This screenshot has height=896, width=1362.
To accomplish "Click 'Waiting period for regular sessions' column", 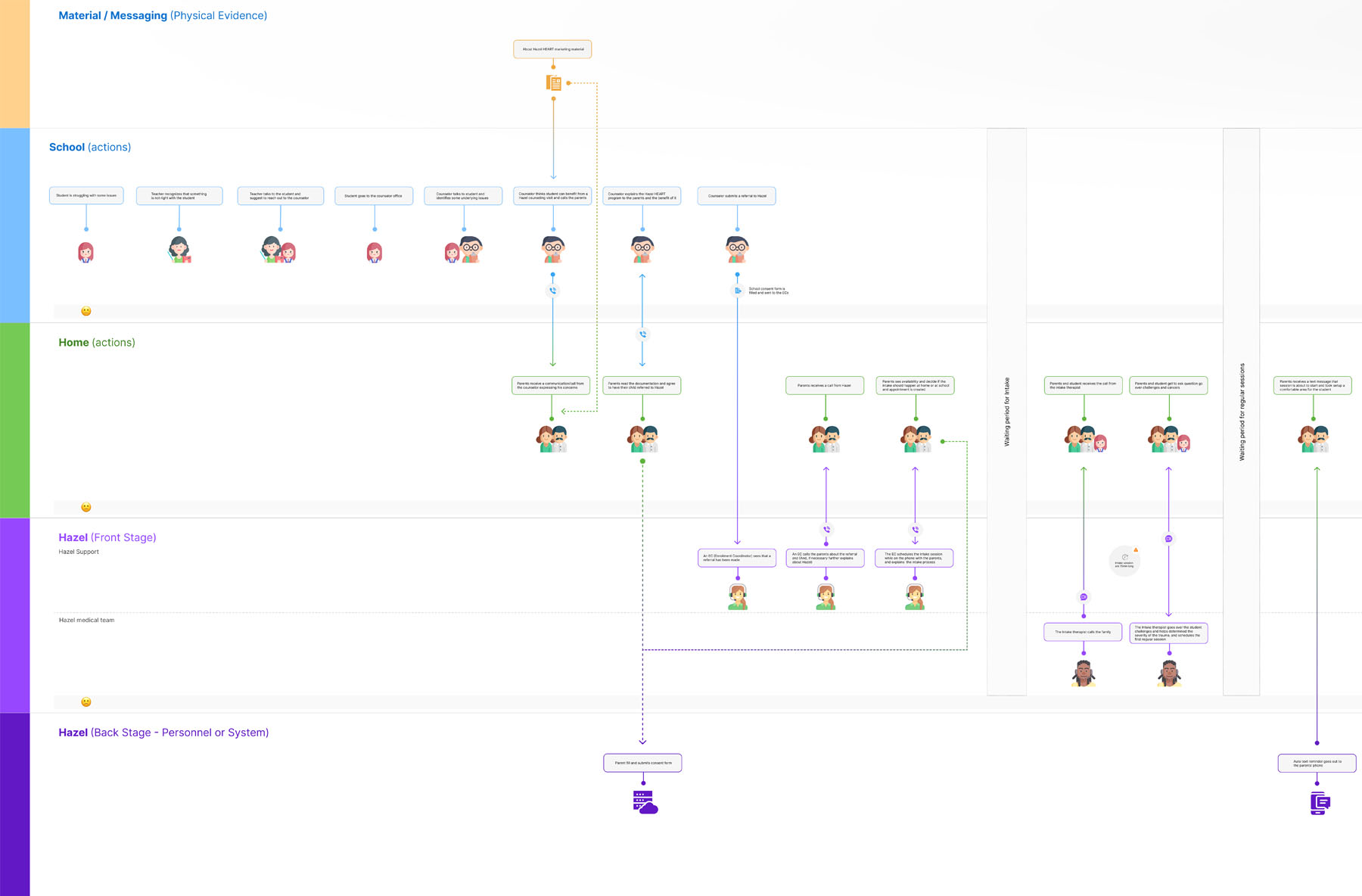I will pos(1241,412).
